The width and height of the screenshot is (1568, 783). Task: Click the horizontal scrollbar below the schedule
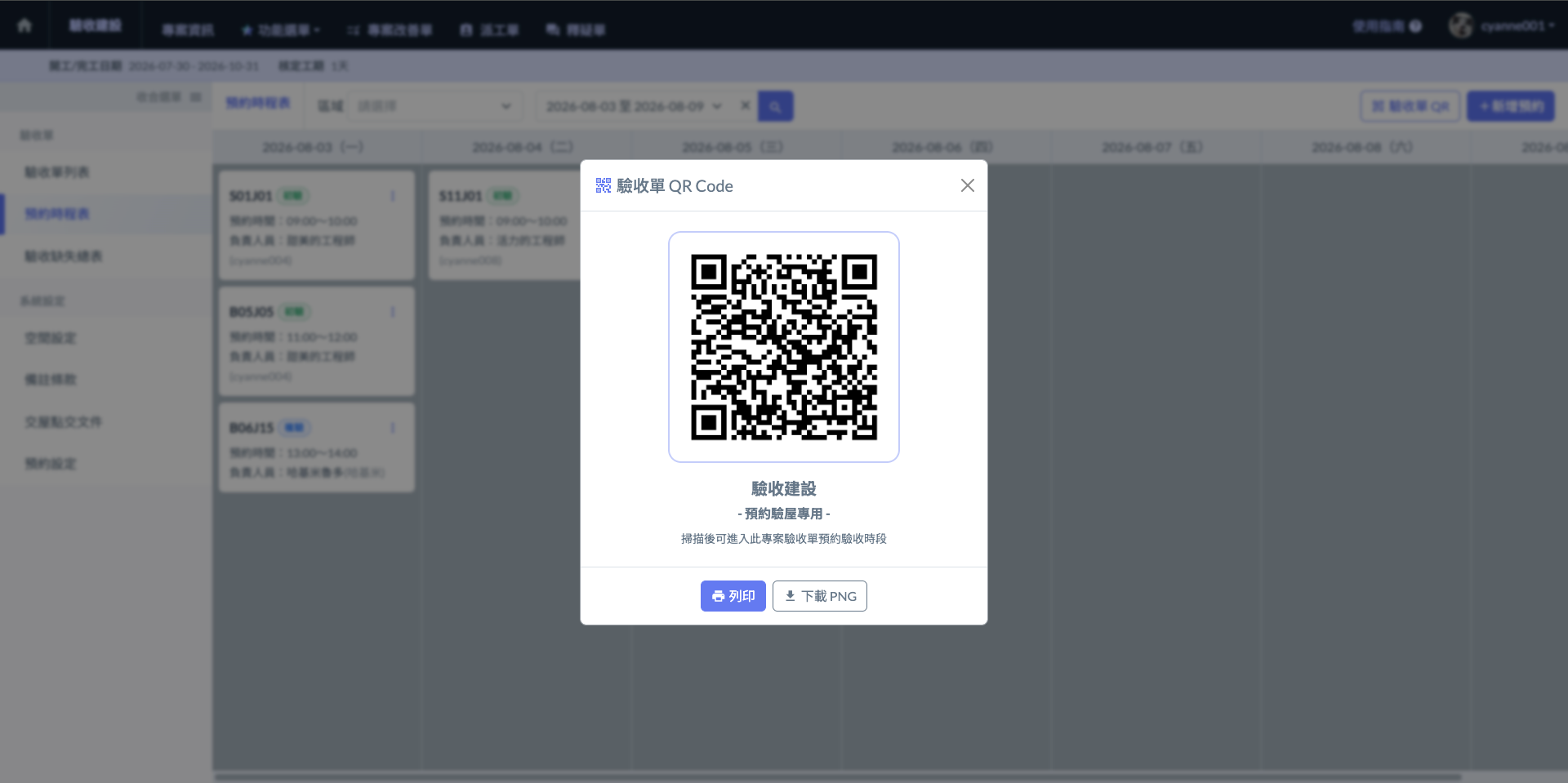pos(837,776)
